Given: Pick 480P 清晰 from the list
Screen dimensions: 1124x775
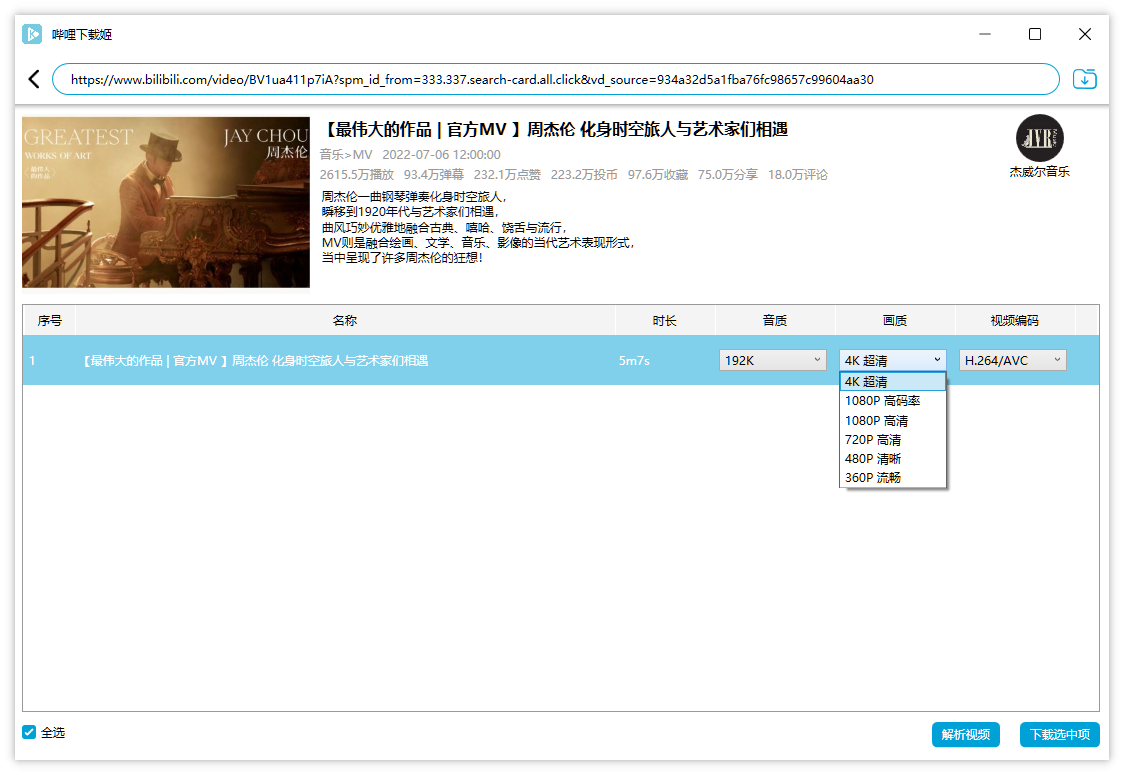Looking at the screenshot, I should (x=892, y=458).
